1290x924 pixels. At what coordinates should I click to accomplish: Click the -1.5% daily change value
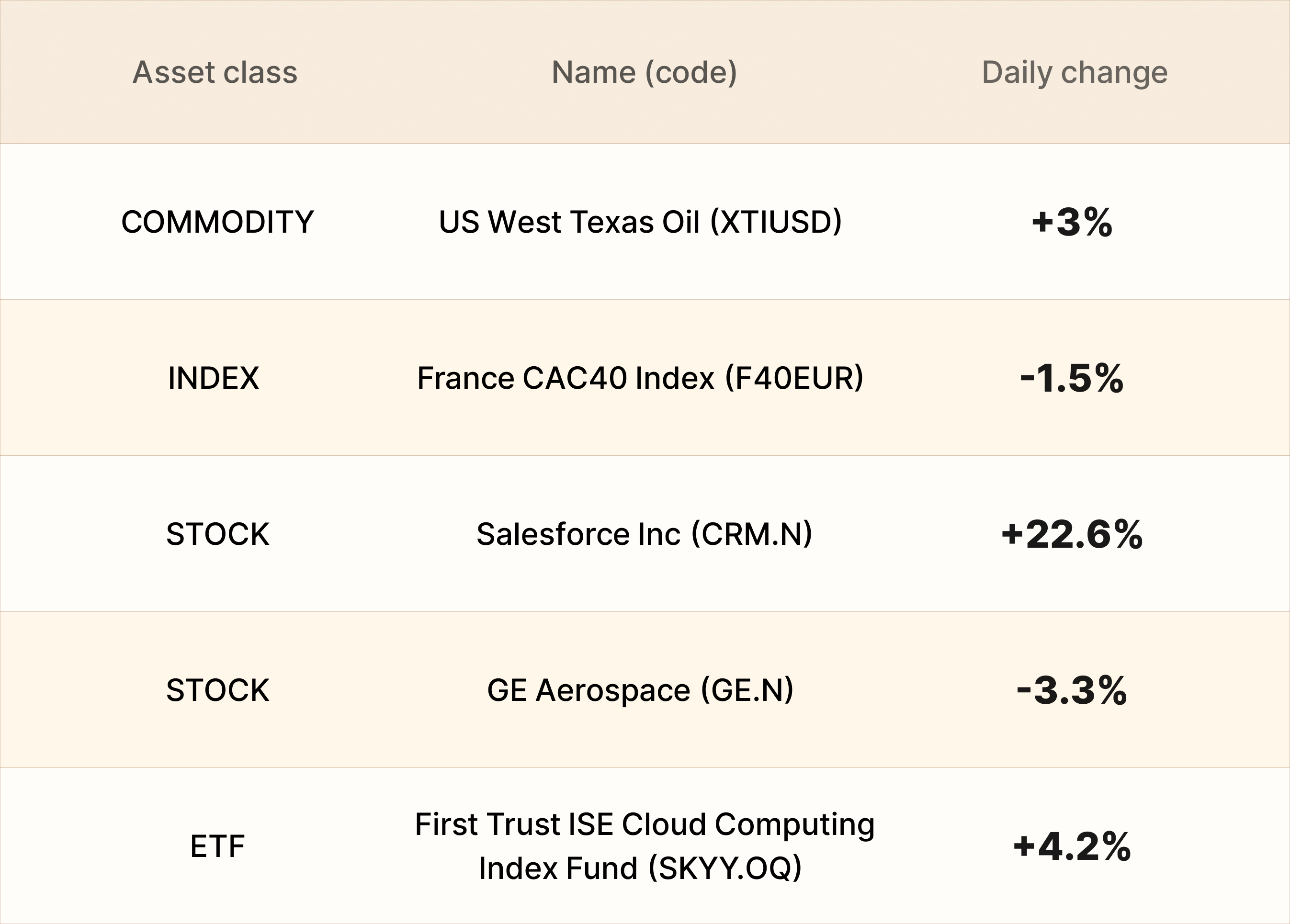point(1072,378)
